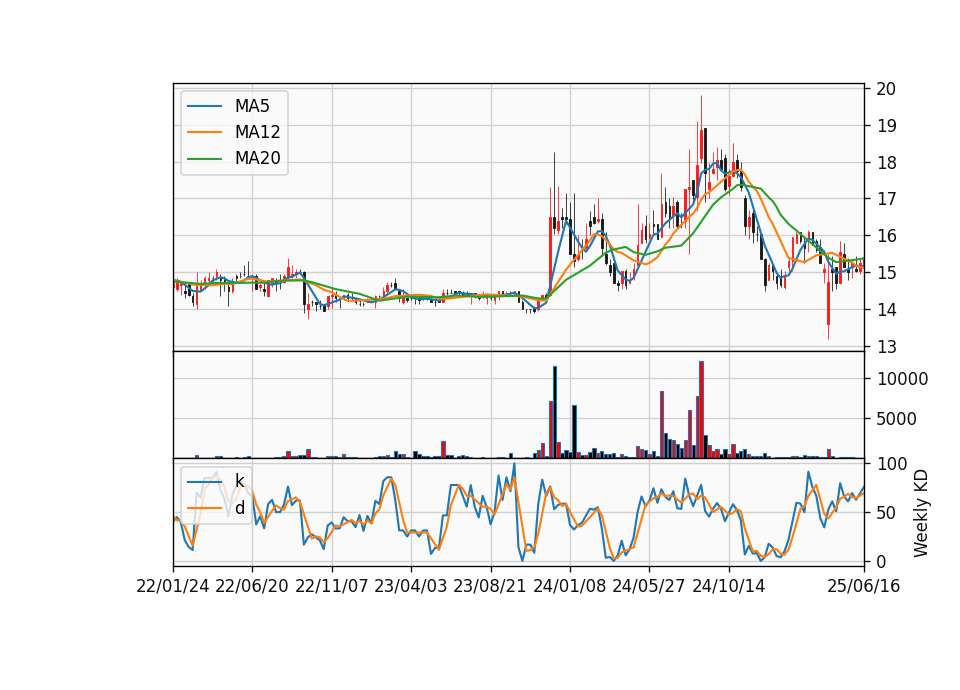Click the 24/10/14 date tick label
960x690 pixels.
tap(729, 586)
